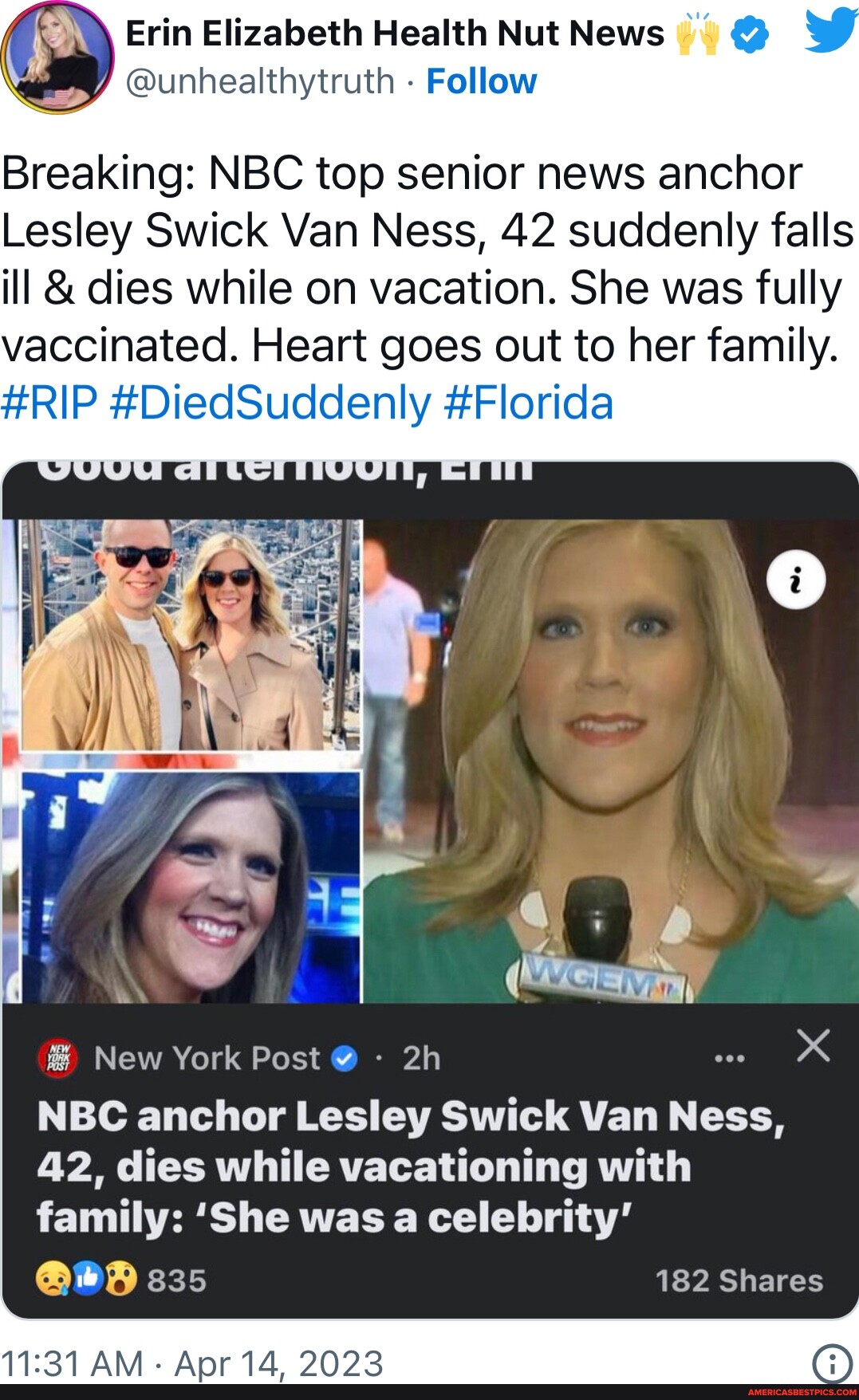Click the info icon on the photo
The image size is (859, 1400).
[x=795, y=580]
